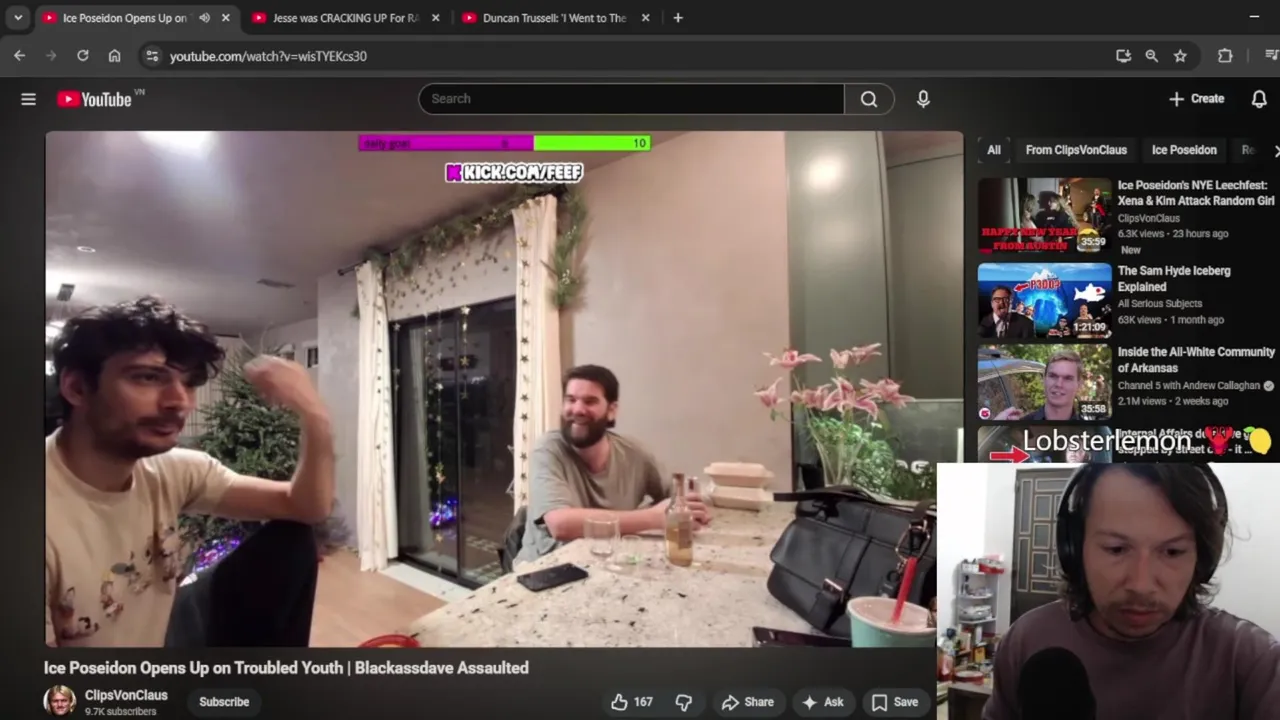
Task: Go forward in browser history
Action: 51,56
